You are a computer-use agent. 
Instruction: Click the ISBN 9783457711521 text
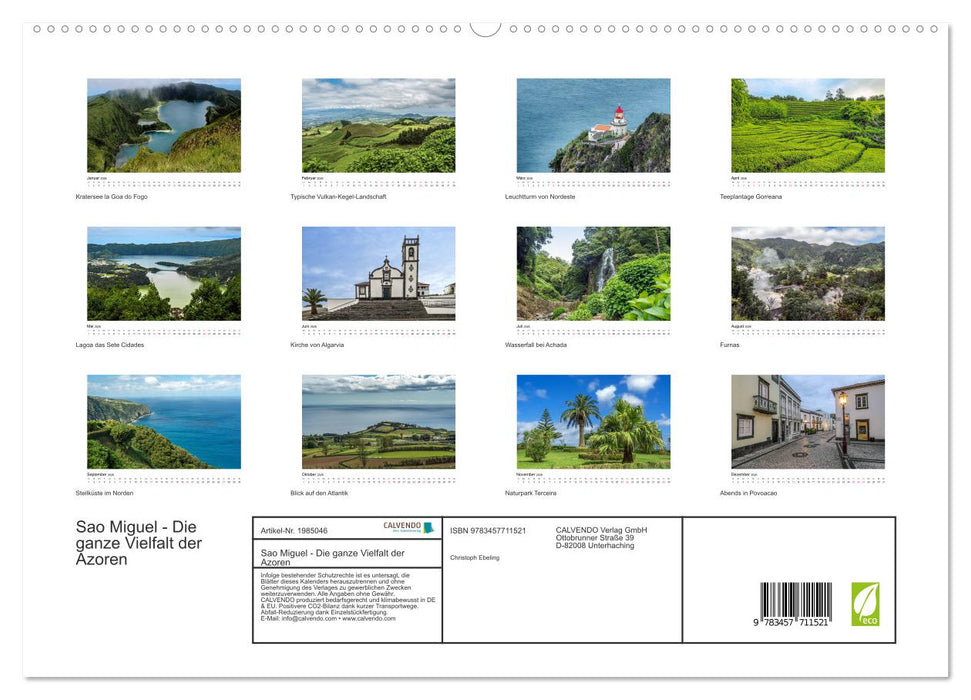coord(490,530)
